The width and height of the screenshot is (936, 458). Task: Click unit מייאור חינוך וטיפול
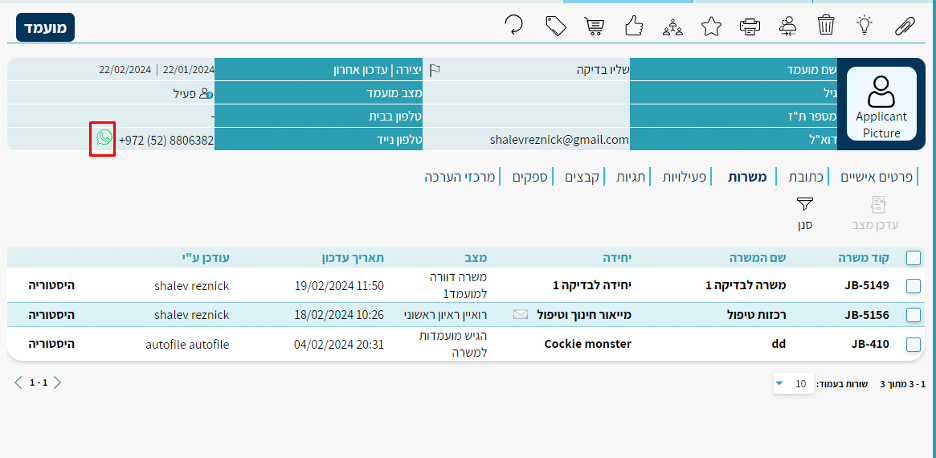[x=583, y=314]
